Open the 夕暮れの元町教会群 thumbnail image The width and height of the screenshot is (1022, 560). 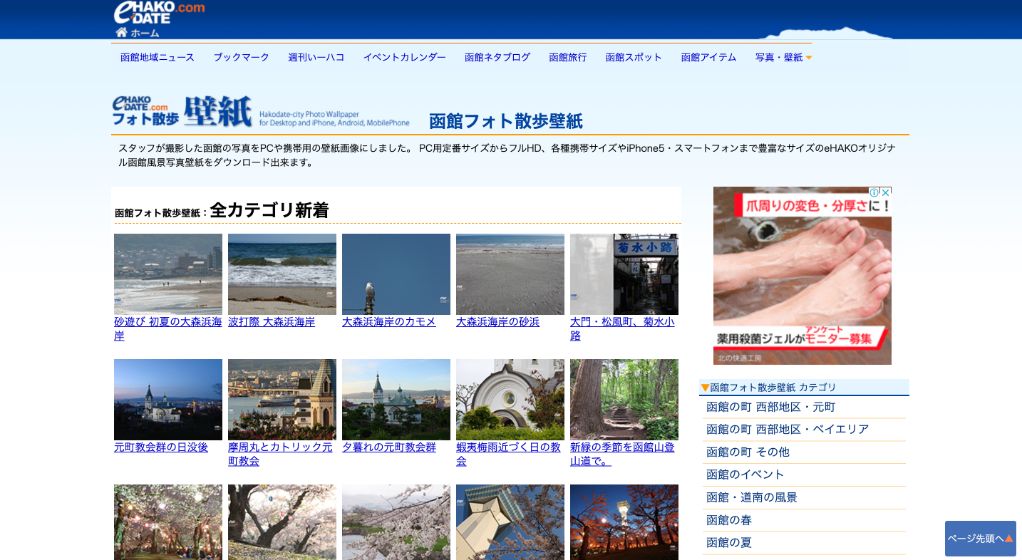[x=396, y=399]
